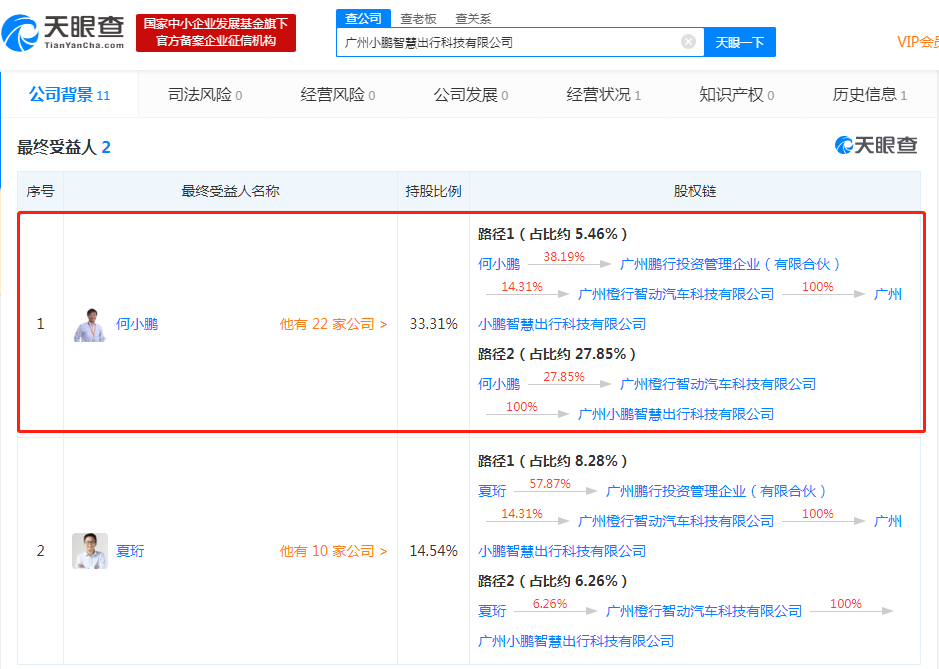Click the 天眼一下 search button
This screenshot has width=939, height=669.
[740, 43]
